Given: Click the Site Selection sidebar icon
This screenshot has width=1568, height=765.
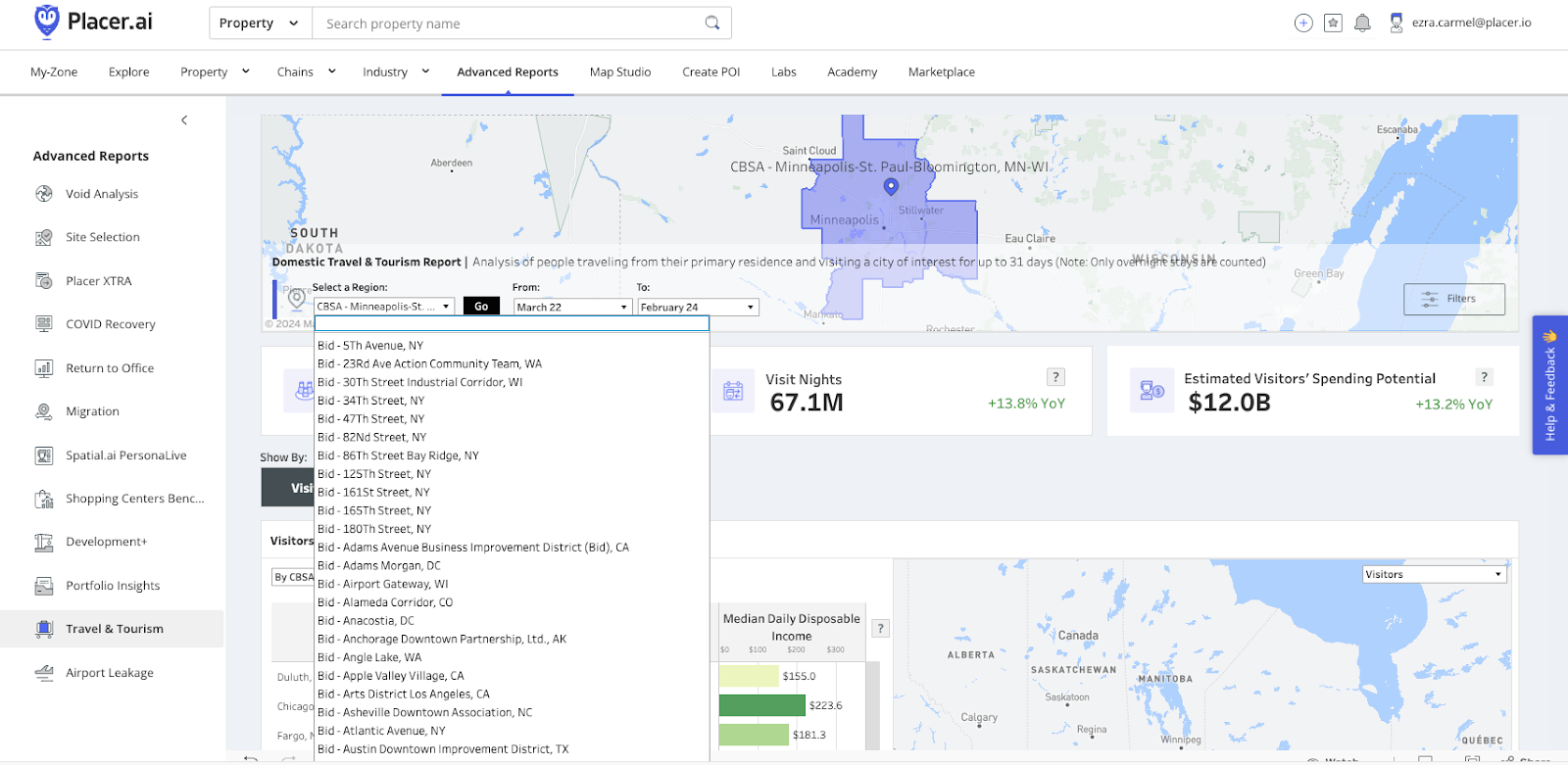Looking at the screenshot, I should click(44, 237).
